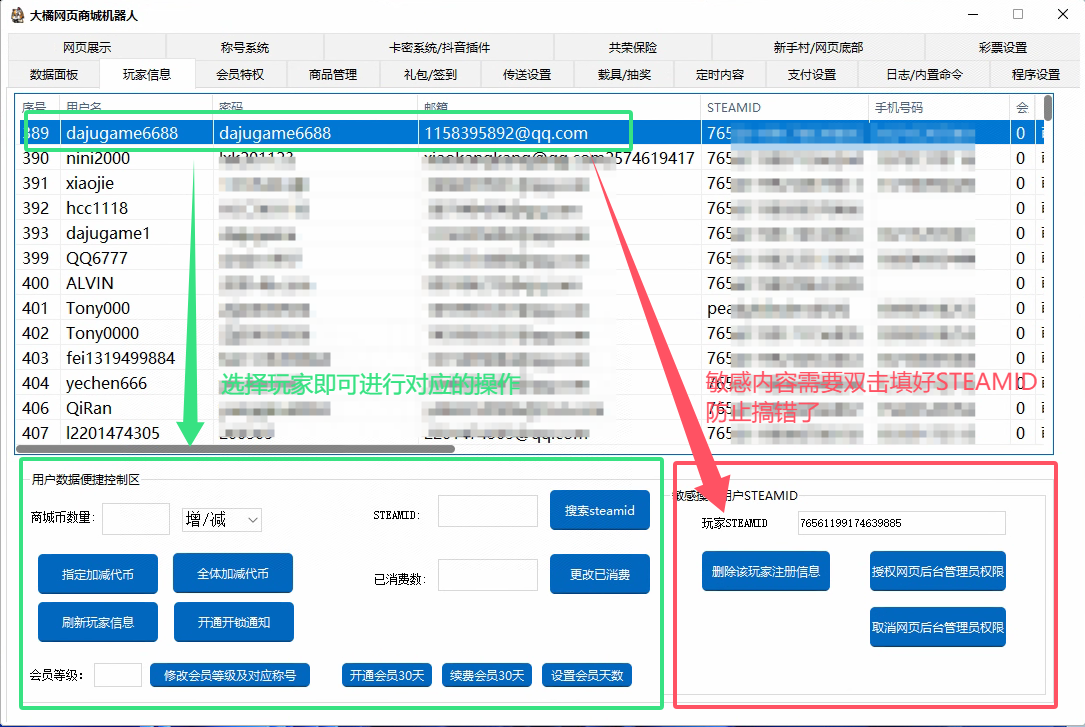This screenshot has width=1085, height=727.
Task: Switch to the 会员特权 tab
Action: coord(240,75)
